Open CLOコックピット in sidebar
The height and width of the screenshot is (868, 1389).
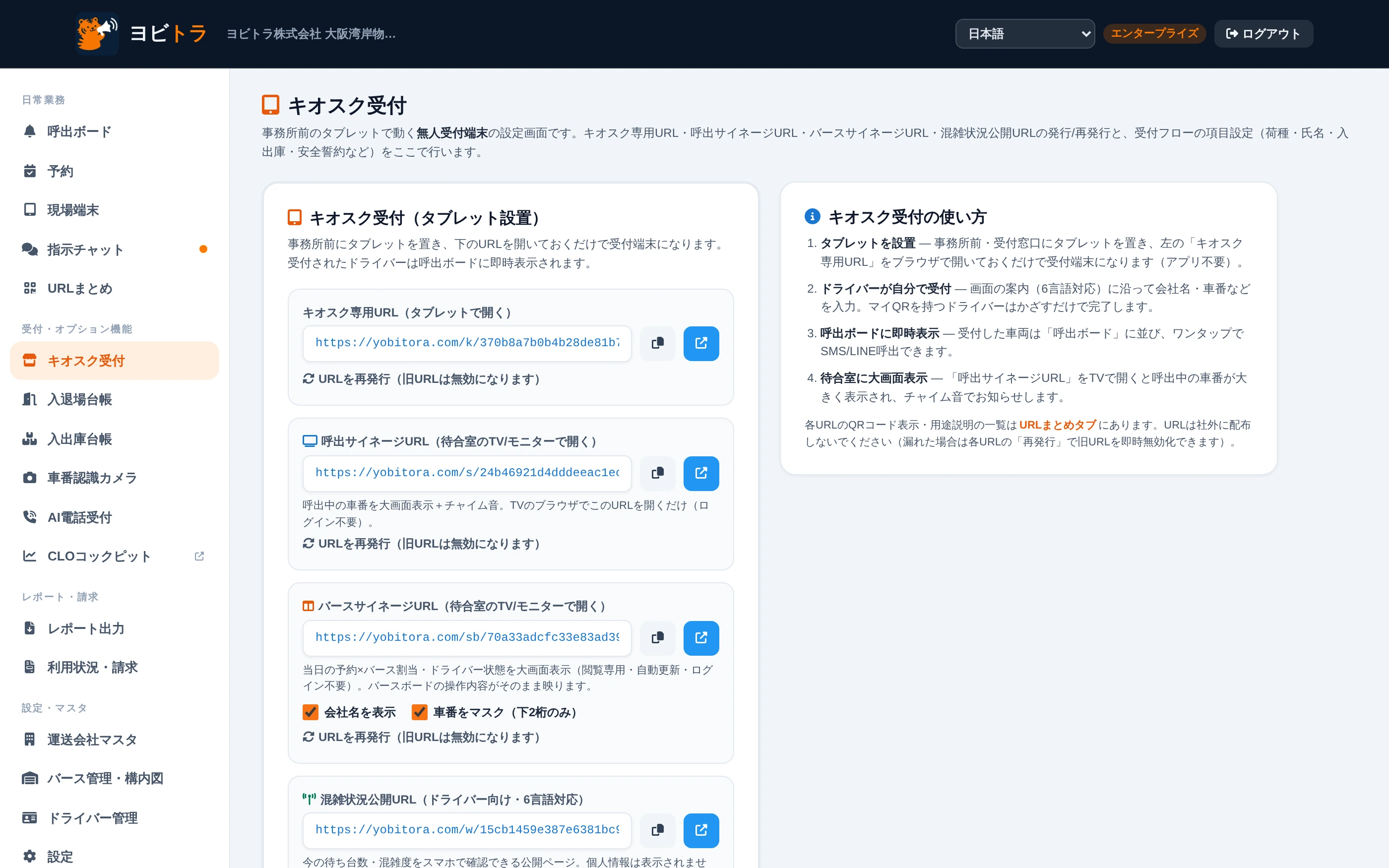click(115, 557)
